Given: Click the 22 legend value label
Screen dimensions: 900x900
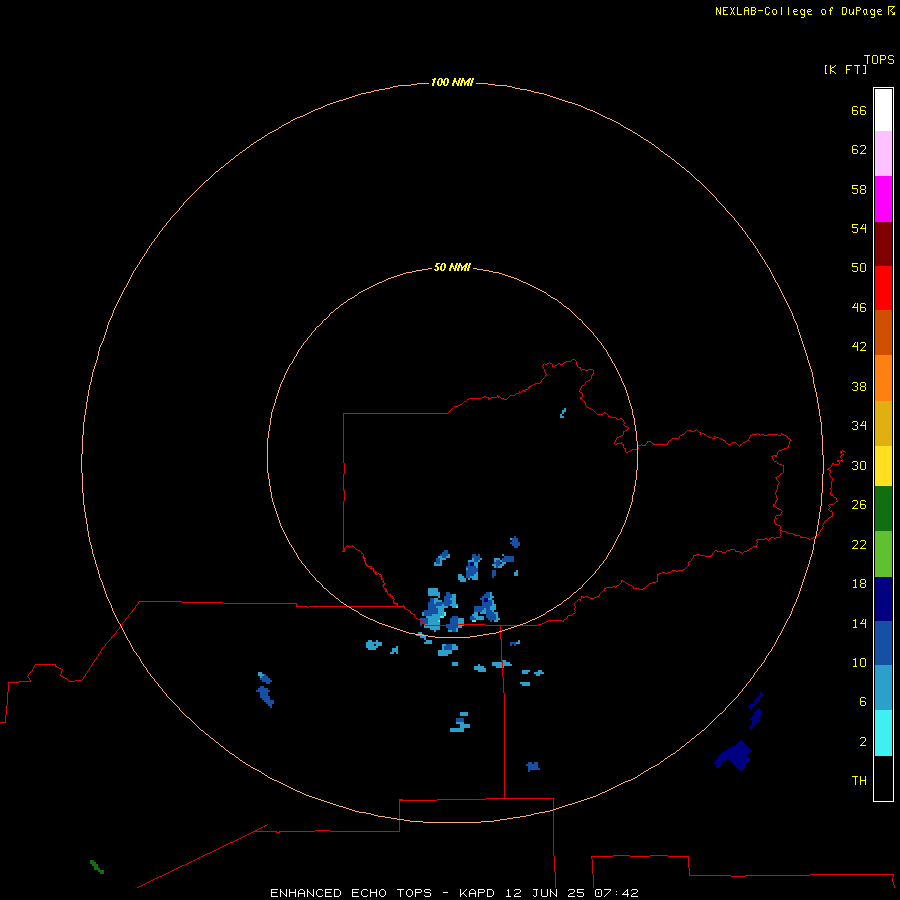Looking at the screenshot, I should [859, 544].
